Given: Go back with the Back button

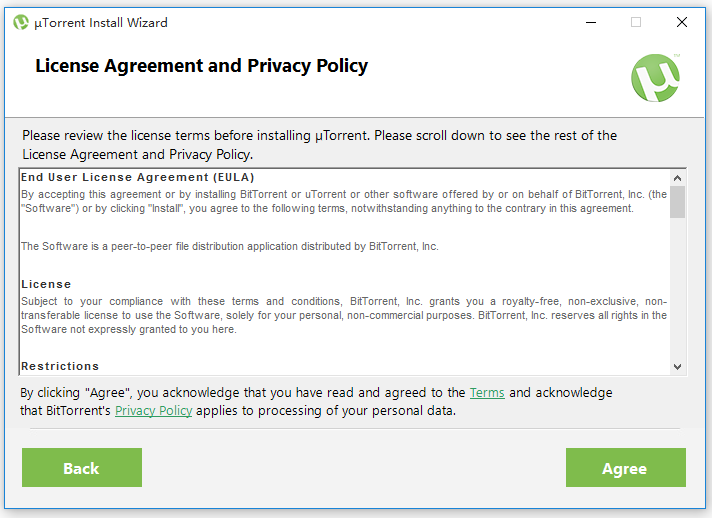Looking at the screenshot, I should (82, 468).
